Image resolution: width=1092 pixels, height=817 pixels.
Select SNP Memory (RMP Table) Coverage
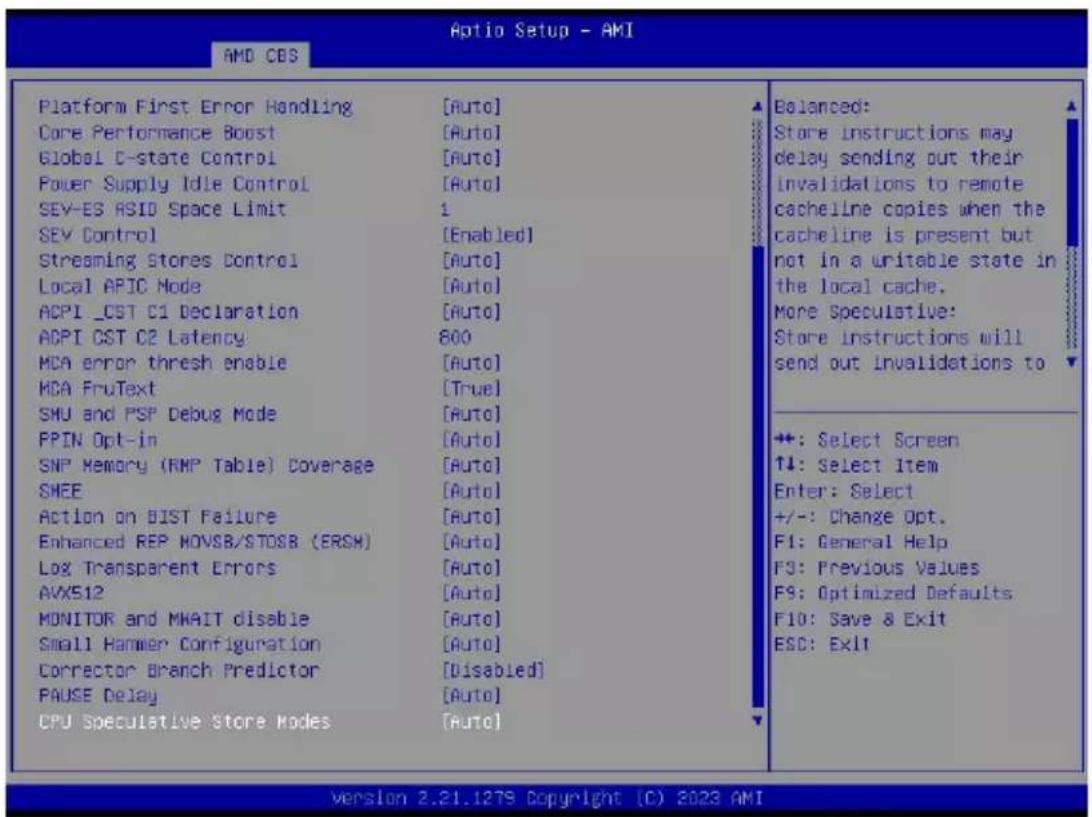tap(270, 465)
